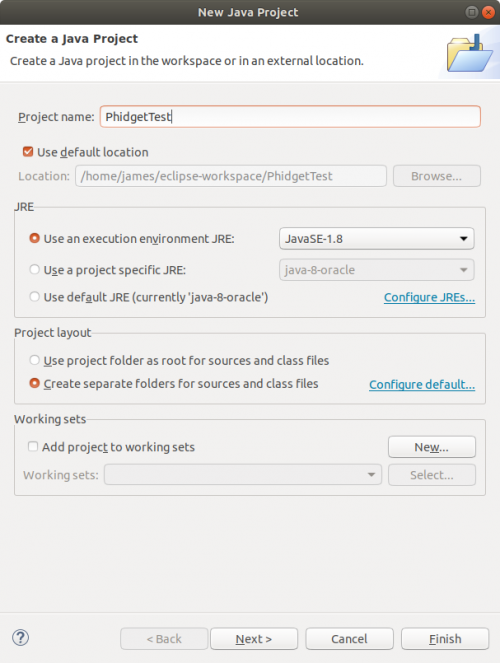
Task: Enable Add project to working sets
Action: coord(33,447)
